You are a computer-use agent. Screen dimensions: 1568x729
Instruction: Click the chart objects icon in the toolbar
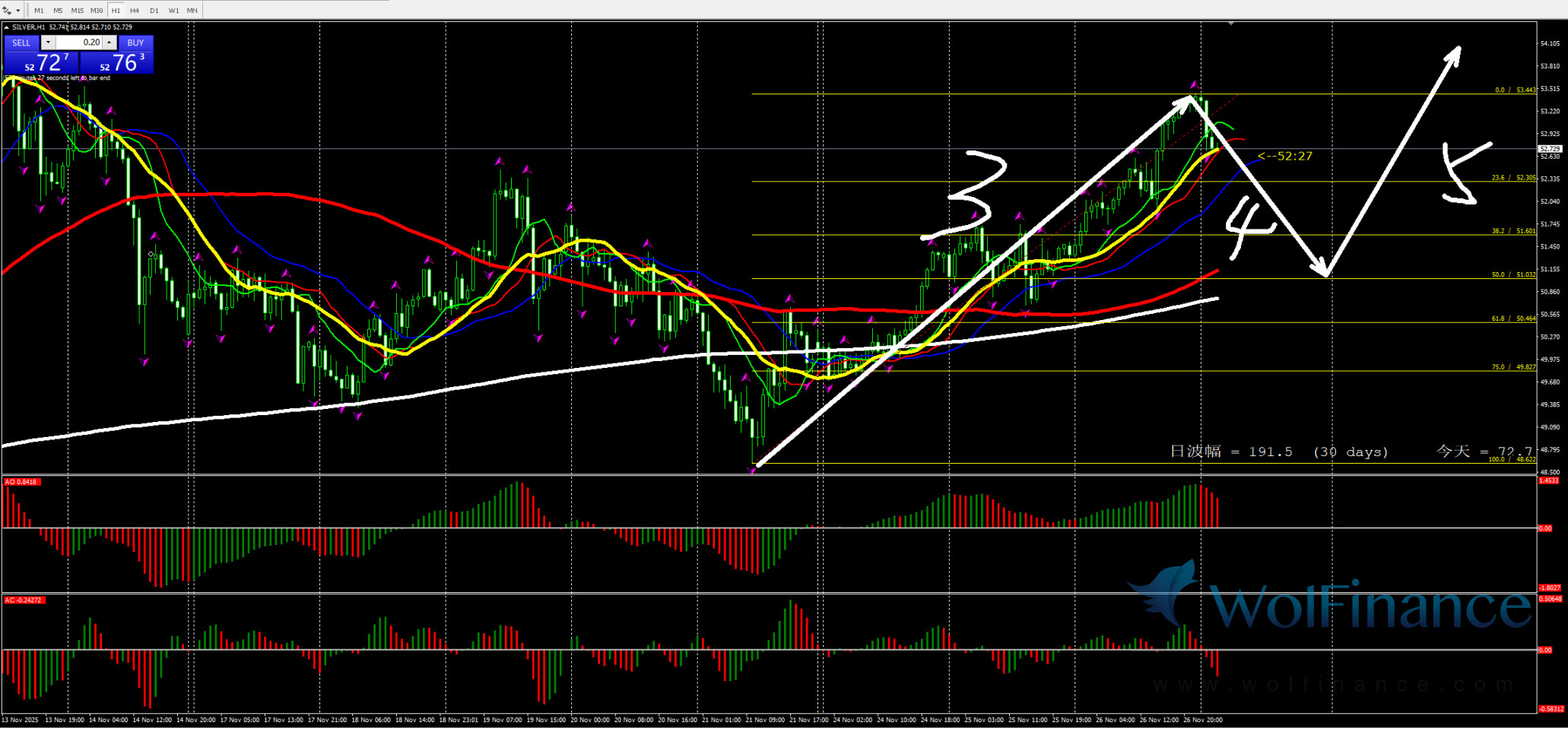(7, 11)
